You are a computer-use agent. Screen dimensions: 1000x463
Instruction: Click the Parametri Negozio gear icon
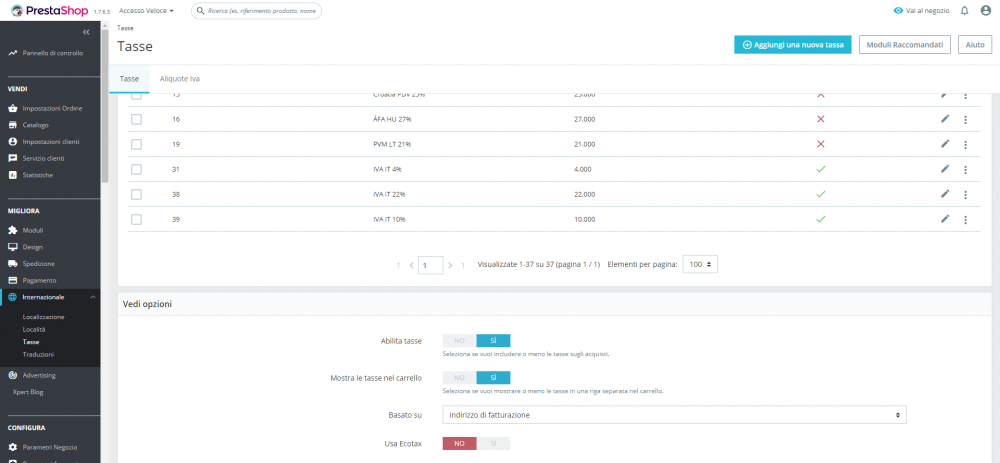pos(12,447)
